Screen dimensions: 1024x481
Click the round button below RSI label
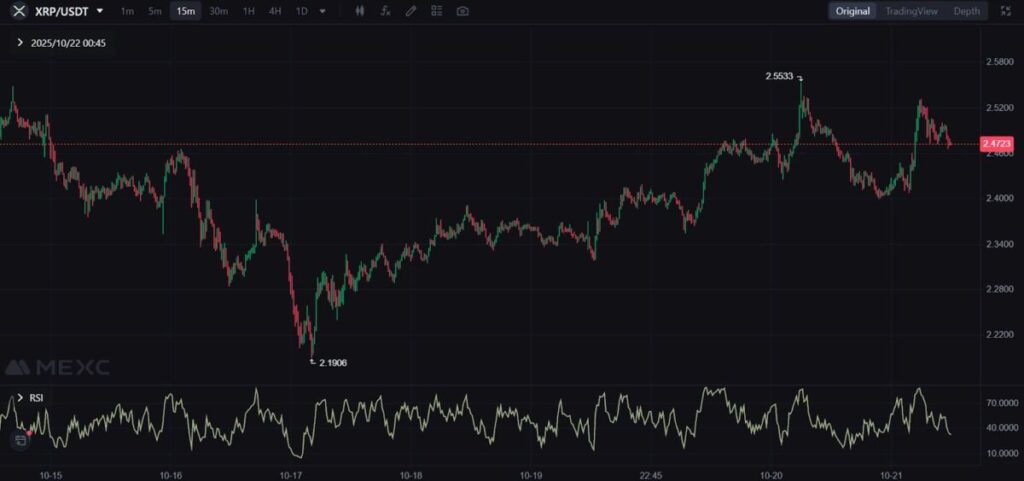tap(20, 439)
